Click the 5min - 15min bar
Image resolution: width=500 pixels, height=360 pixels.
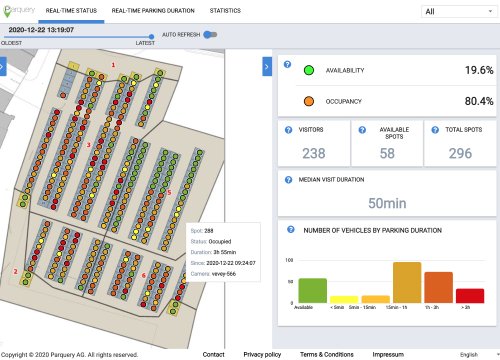(376, 299)
